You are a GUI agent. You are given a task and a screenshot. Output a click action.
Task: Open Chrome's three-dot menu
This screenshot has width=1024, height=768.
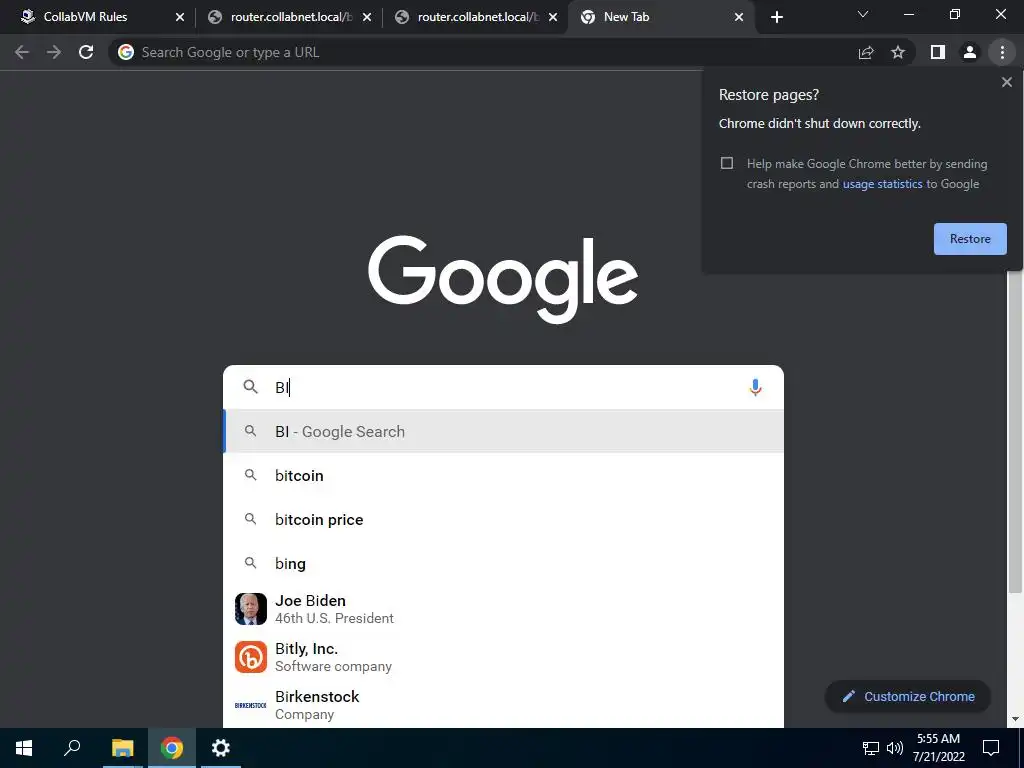1002,52
